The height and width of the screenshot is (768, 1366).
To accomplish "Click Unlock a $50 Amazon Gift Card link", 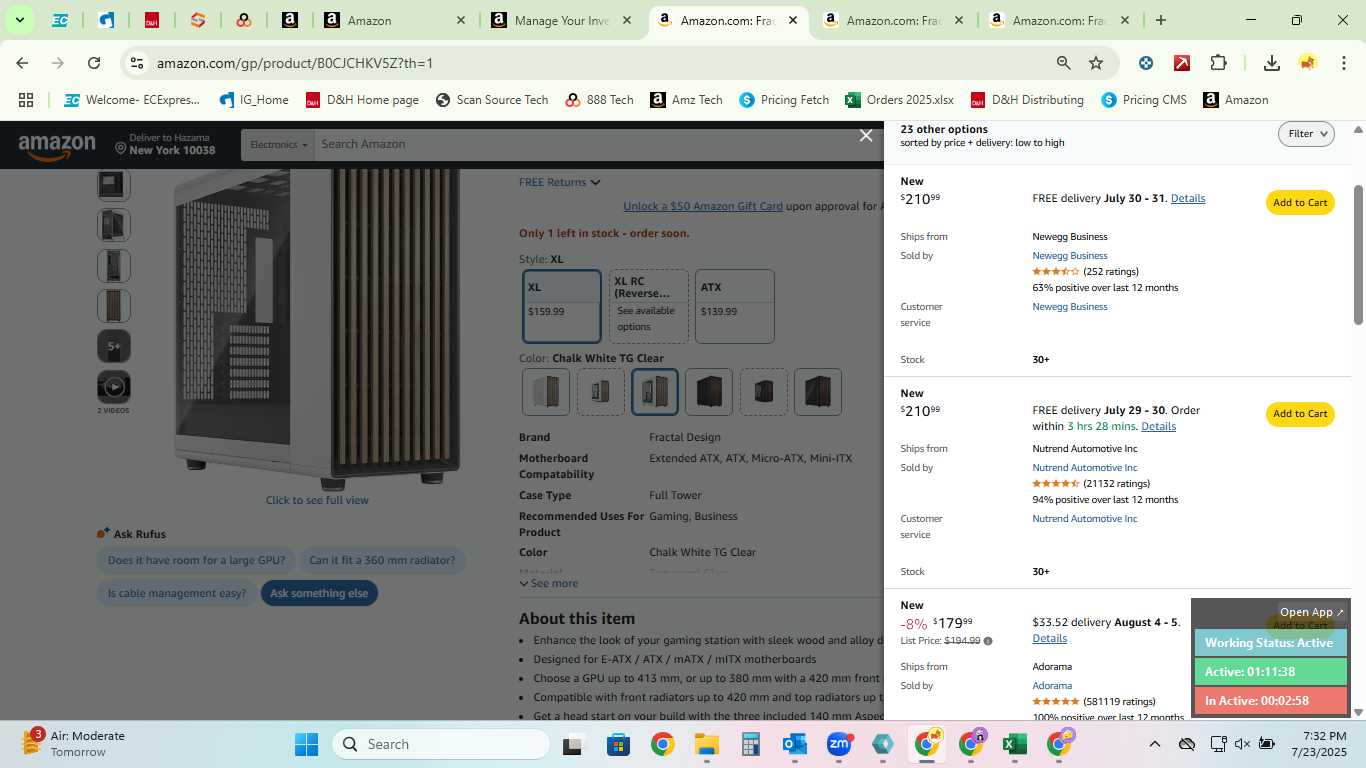I will click(x=703, y=206).
